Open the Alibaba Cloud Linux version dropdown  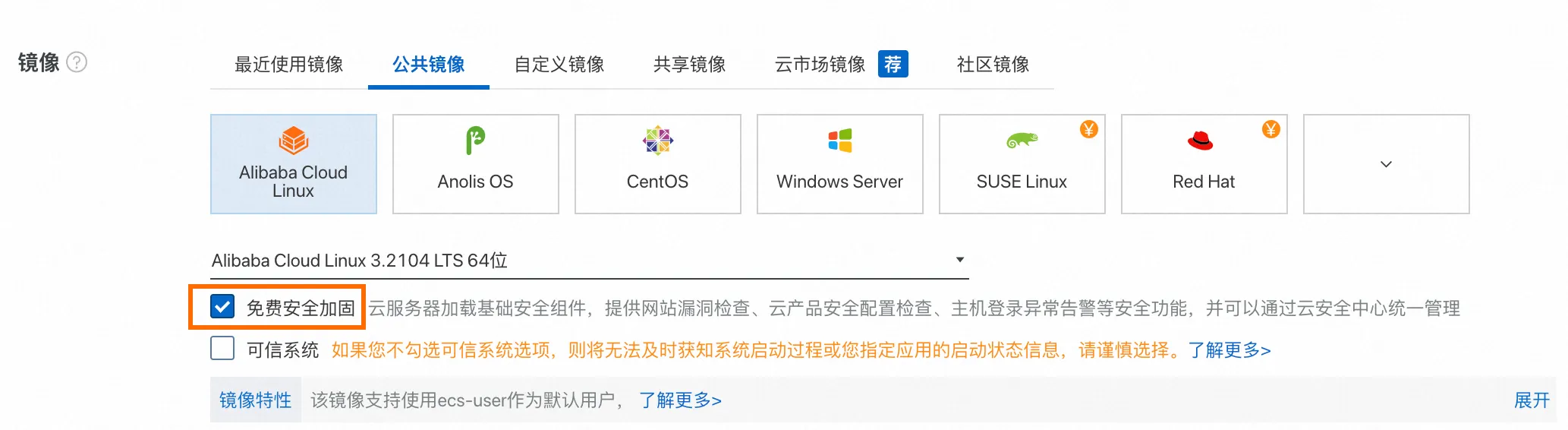[590, 261]
